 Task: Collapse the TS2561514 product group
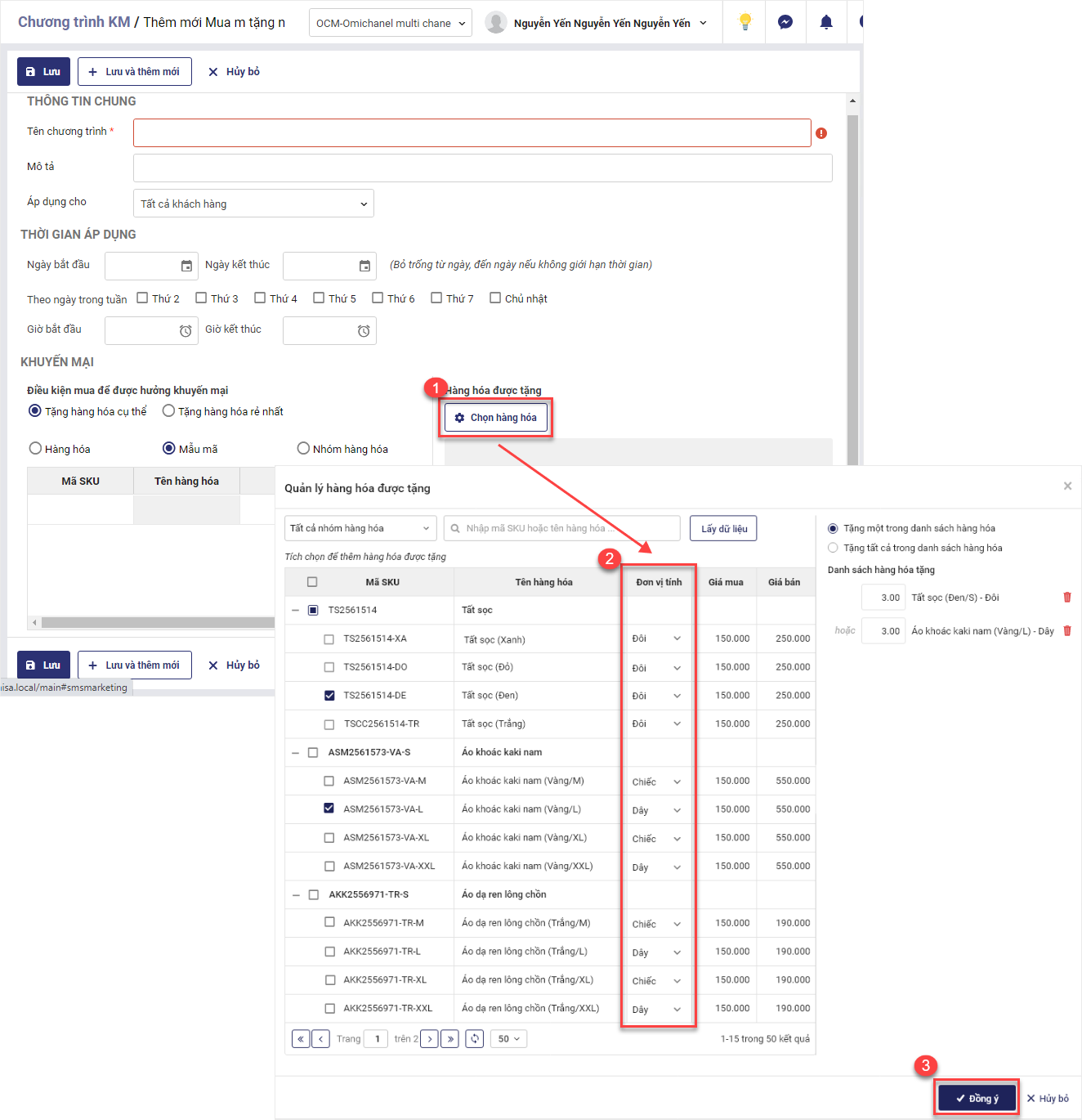pos(295,610)
